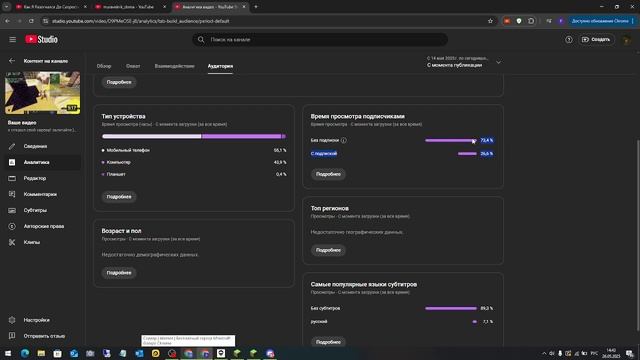The image size is (640, 360).
Task: Open Аналитика in the sidebar
Action: pyautogui.click(x=42, y=162)
